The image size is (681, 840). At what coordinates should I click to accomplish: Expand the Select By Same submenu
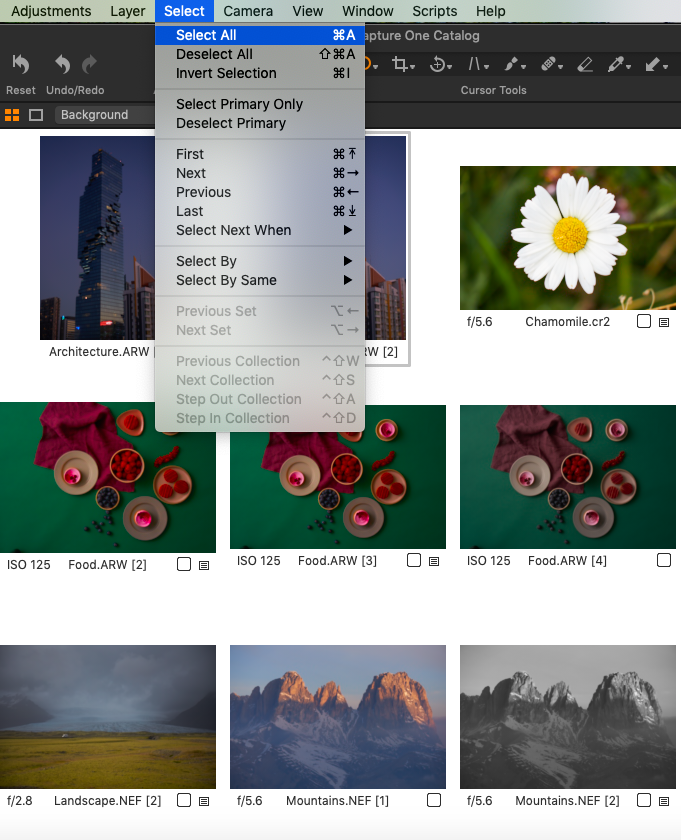tap(260, 280)
